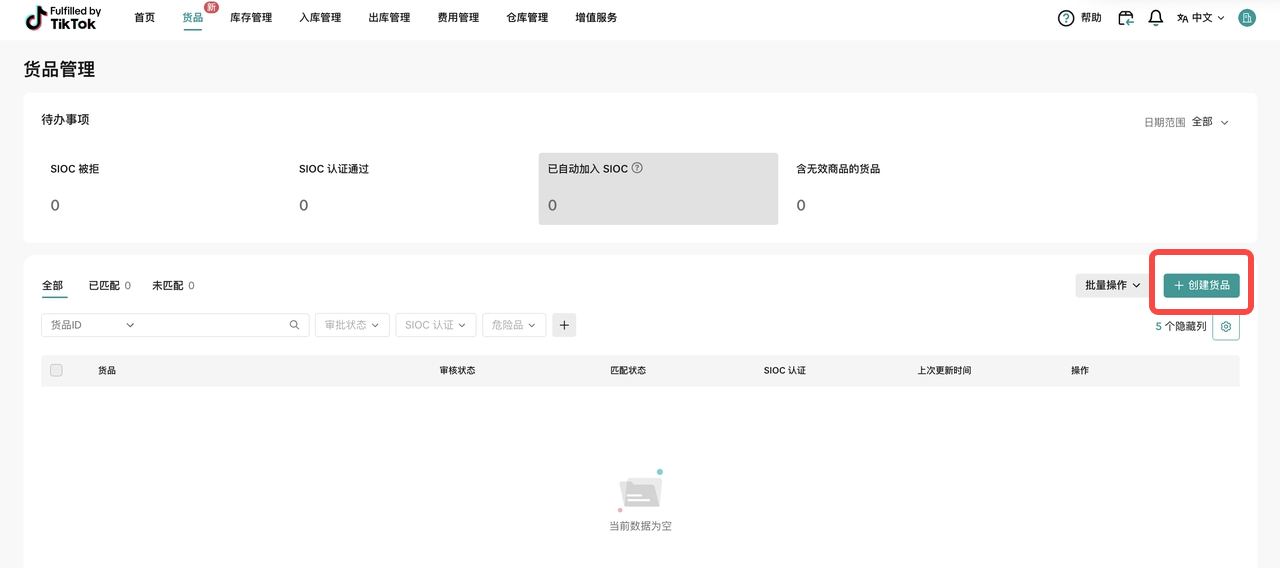Click the Fulfilled by TikTok logo

[63, 18]
